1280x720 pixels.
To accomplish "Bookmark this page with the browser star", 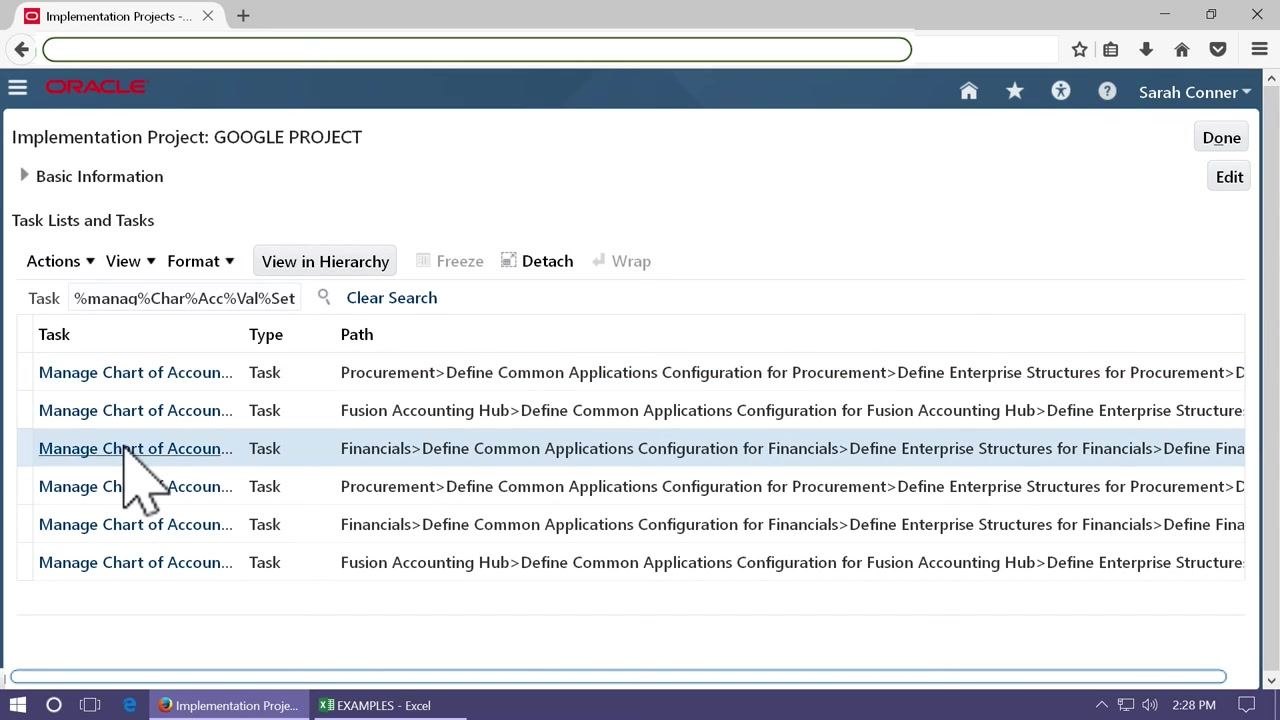I will click(1079, 49).
